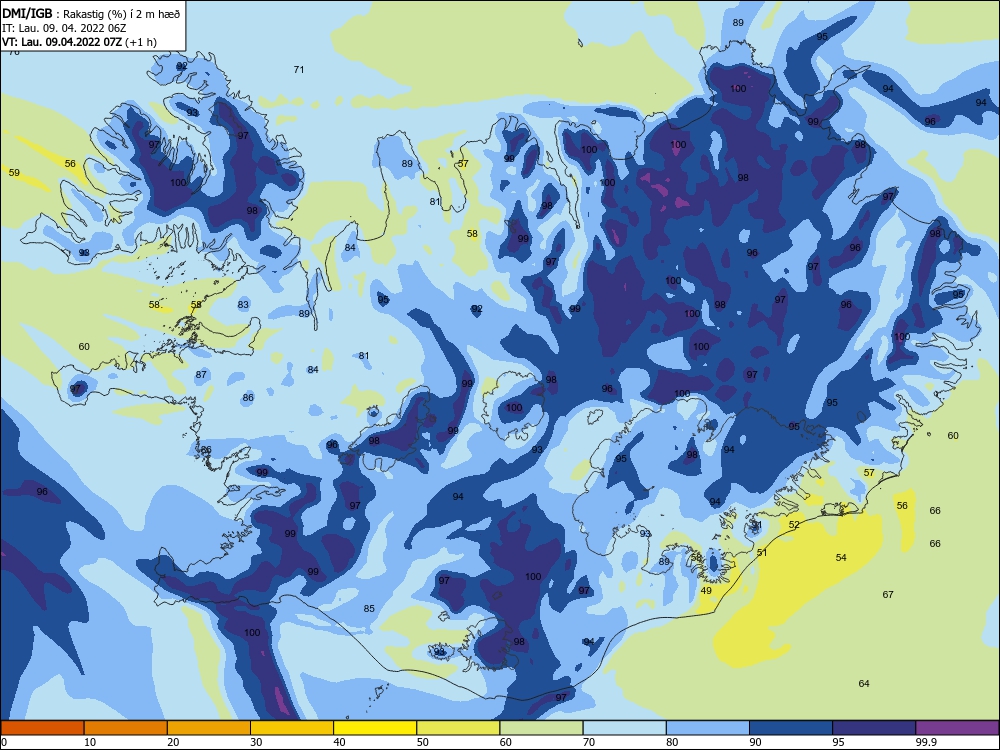This screenshot has width=1000, height=750.
Task: Click the orange 10–20 legend swatch
Action: tap(126, 728)
